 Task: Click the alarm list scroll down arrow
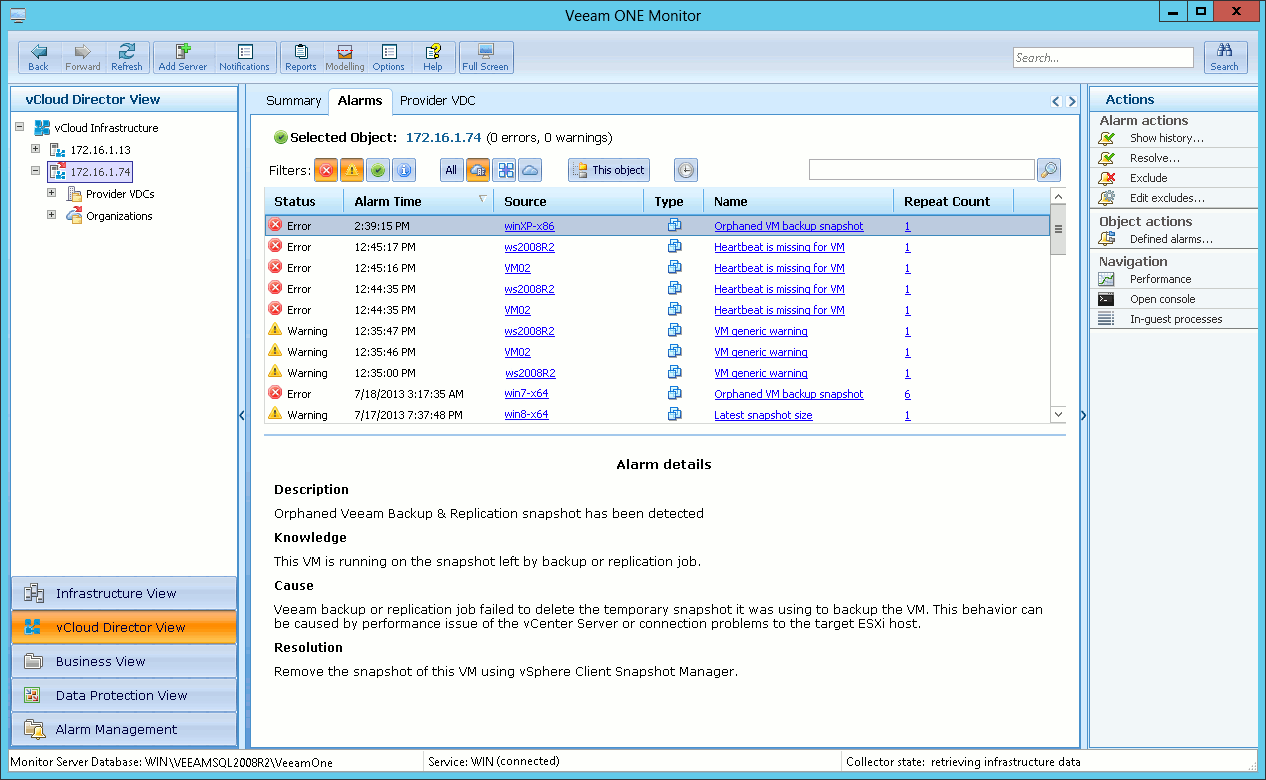(1058, 414)
